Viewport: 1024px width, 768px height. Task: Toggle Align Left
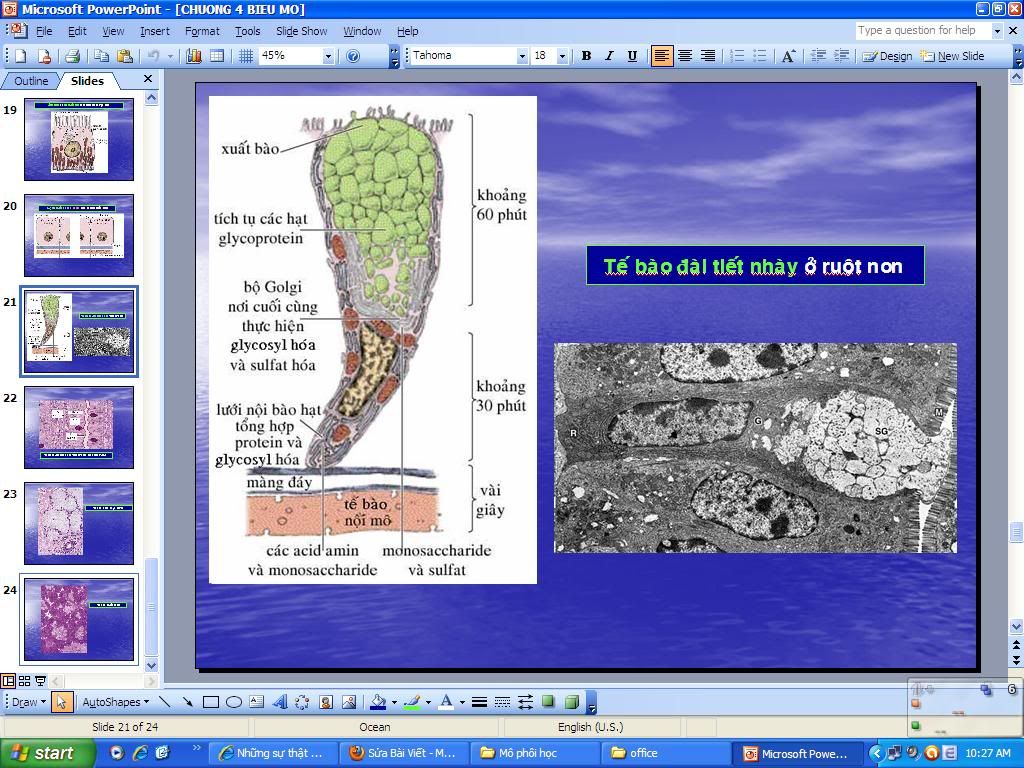click(x=662, y=56)
